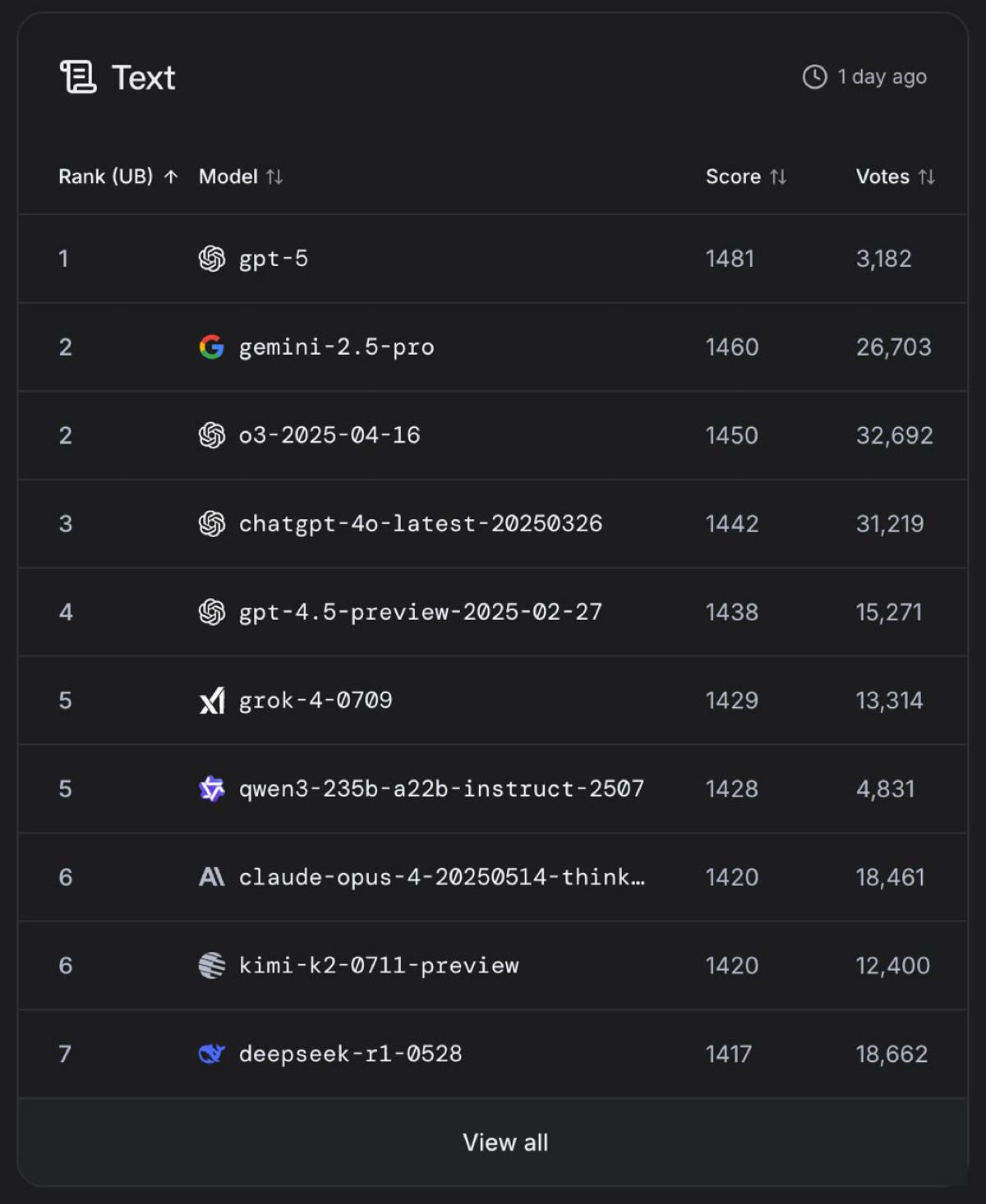Click vote count 4,831
The height and width of the screenshot is (1204, 986).
(x=886, y=789)
